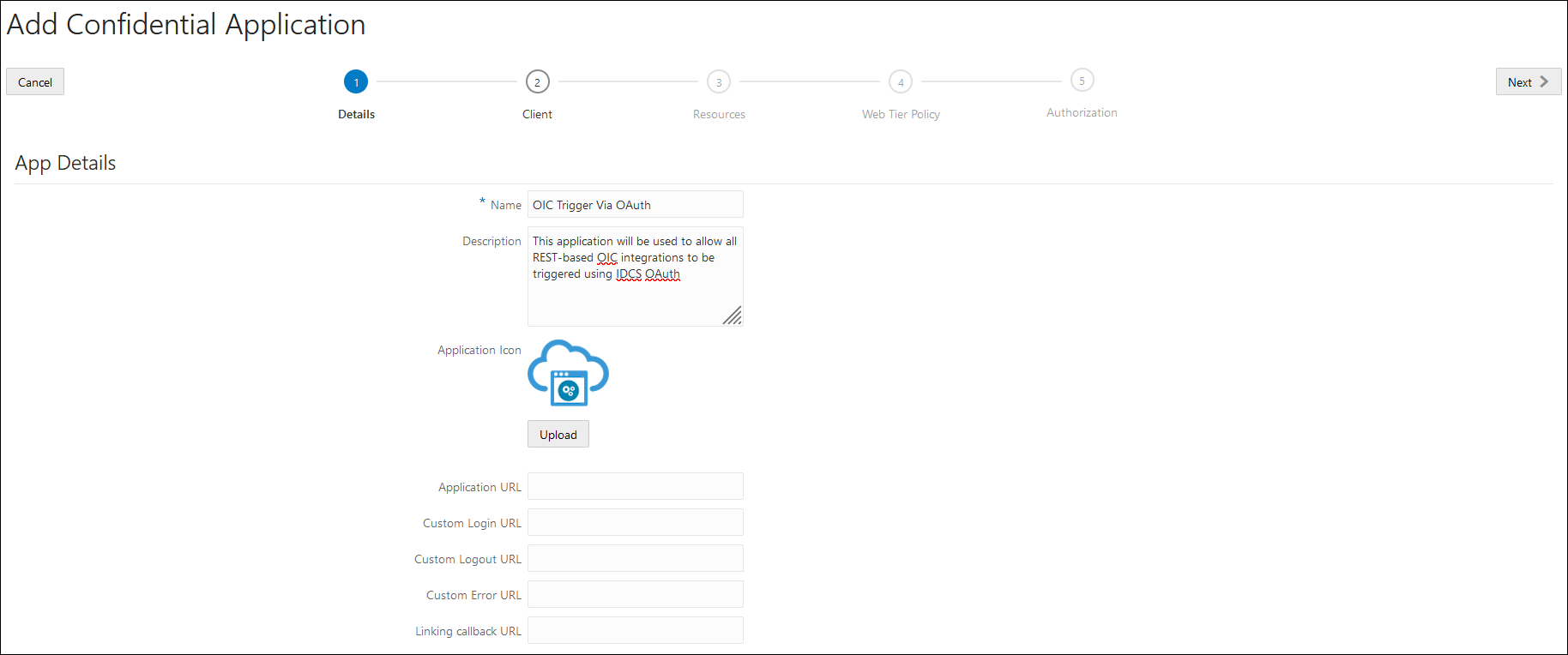The height and width of the screenshot is (655, 1568).
Task: Open the Web Tier Policy step label
Action: 901,114
